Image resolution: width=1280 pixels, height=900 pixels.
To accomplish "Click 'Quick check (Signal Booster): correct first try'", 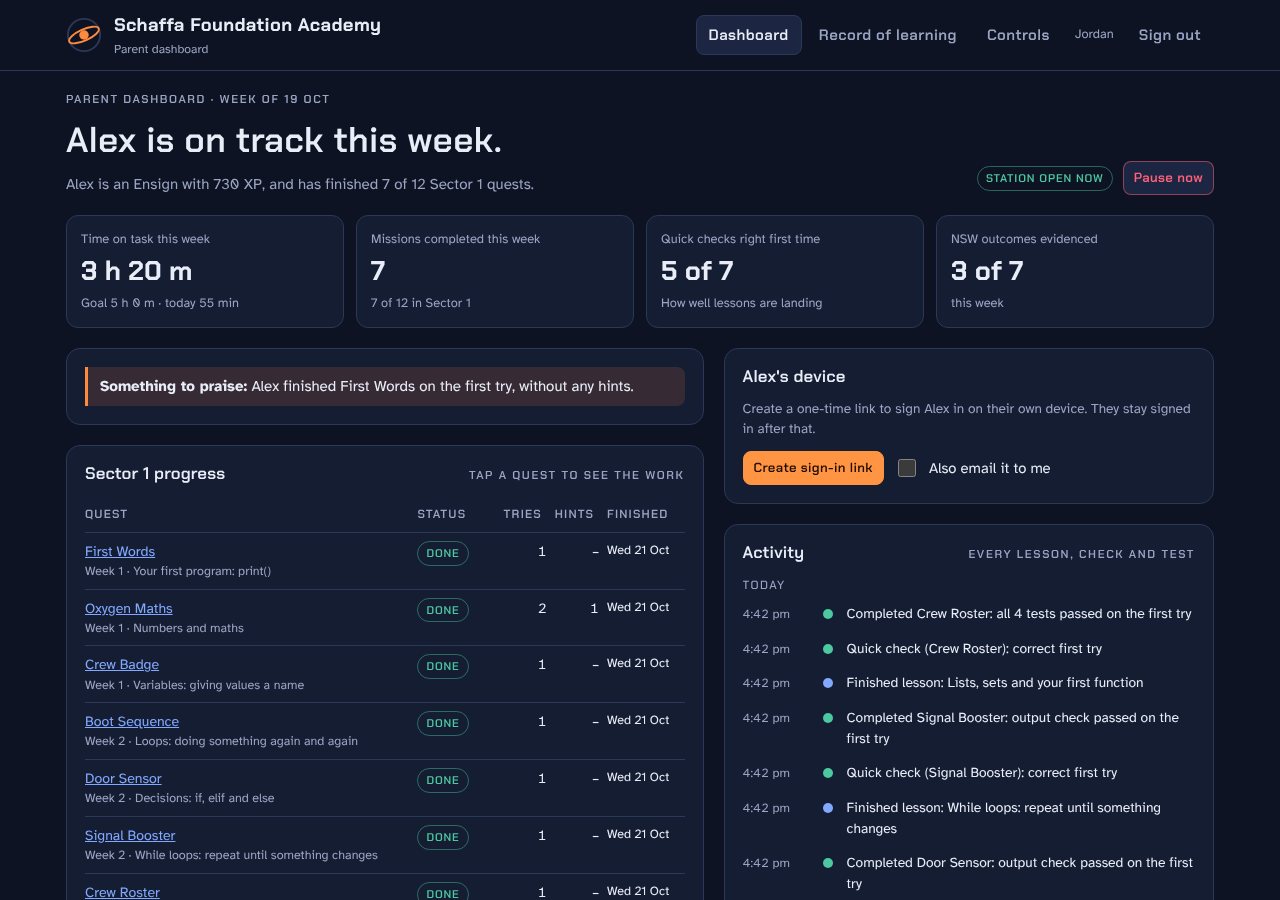I will (x=982, y=773).
